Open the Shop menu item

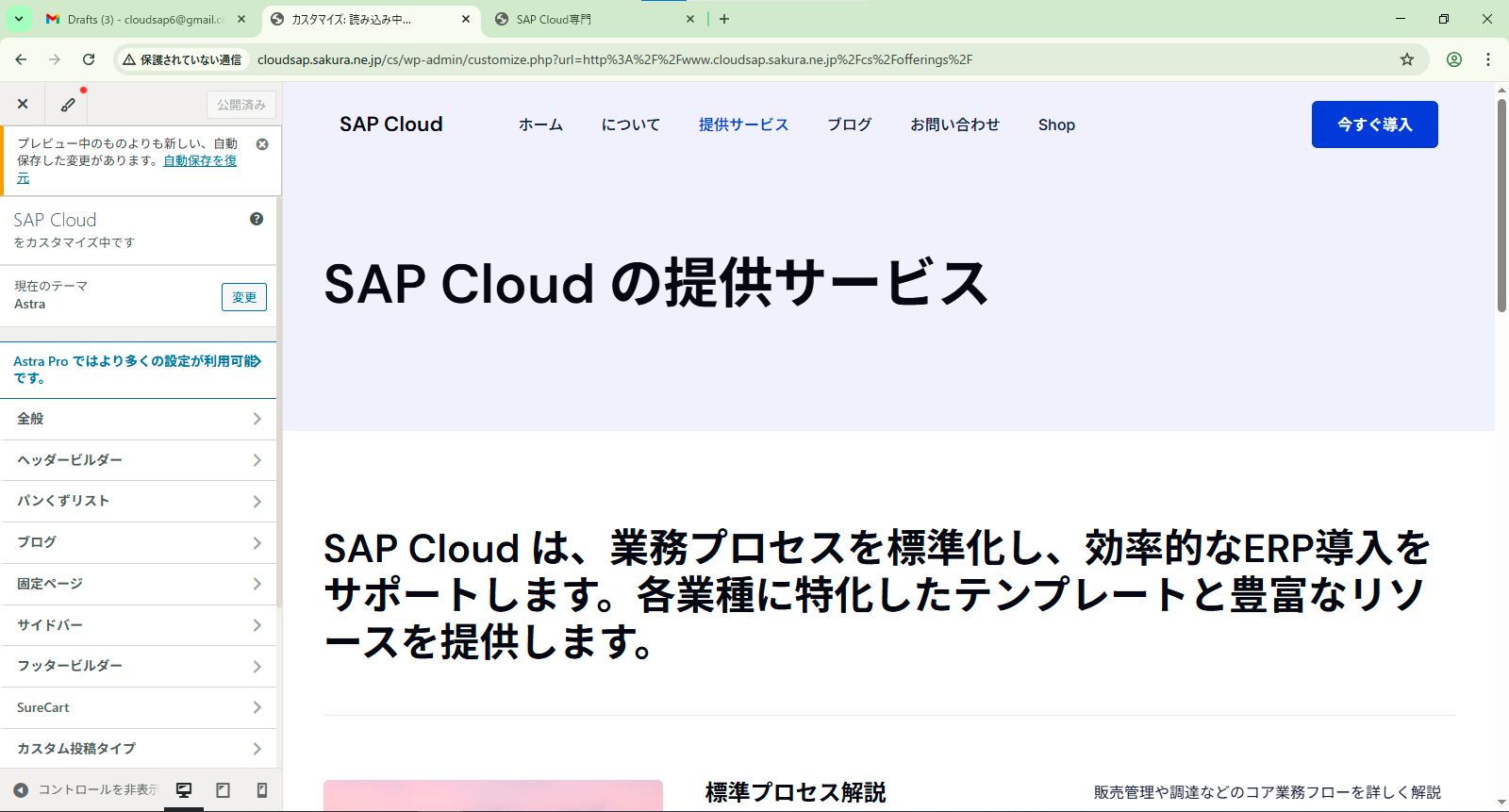point(1056,124)
